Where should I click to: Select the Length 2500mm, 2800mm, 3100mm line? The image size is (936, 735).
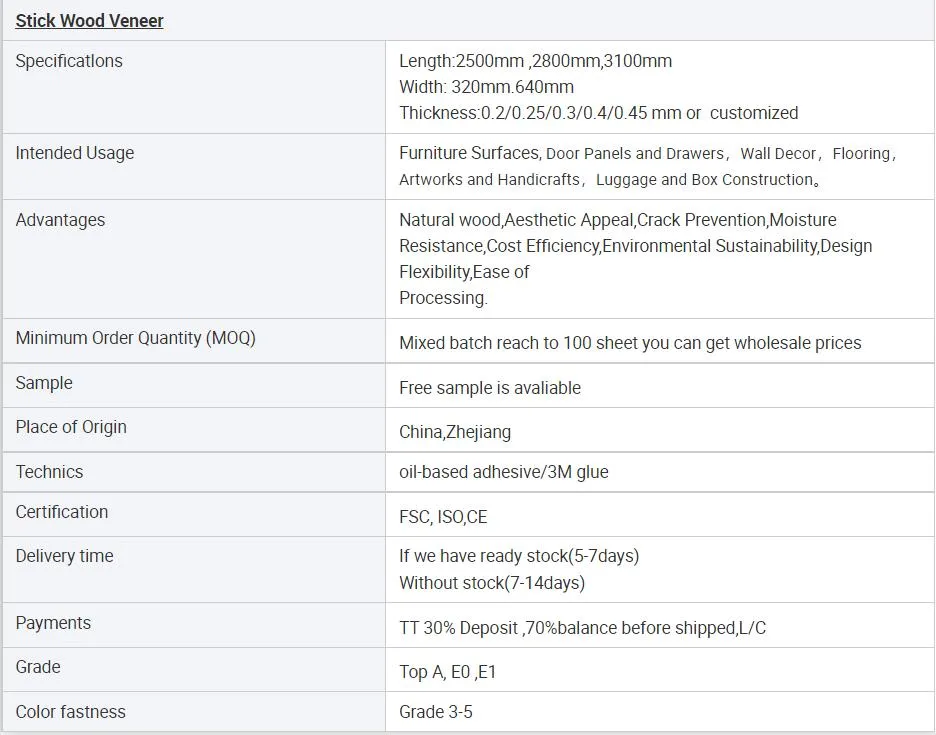coord(535,61)
